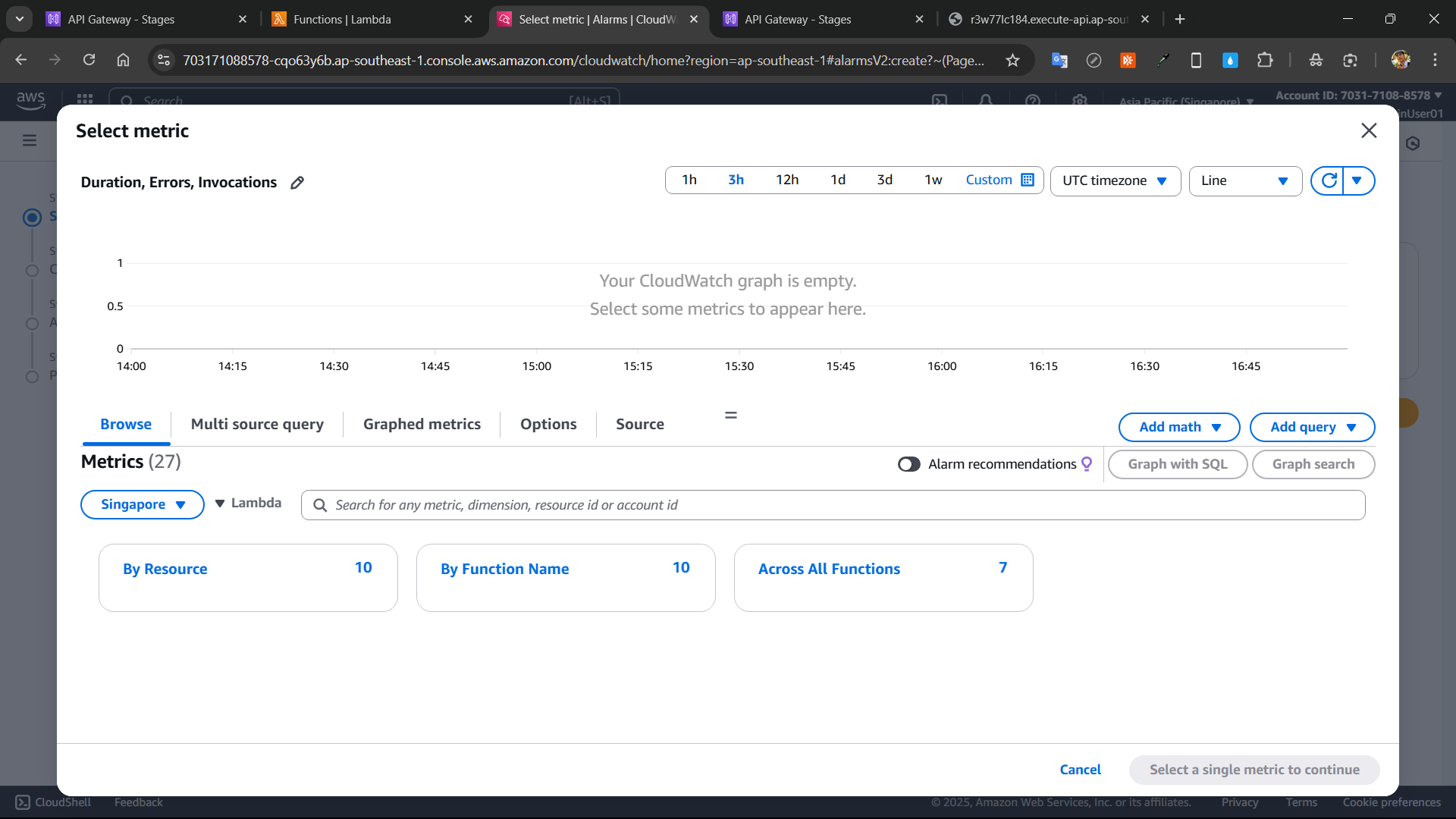The height and width of the screenshot is (819, 1456).
Task: Open Google Translate extension icon
Action: point(1059,60)
